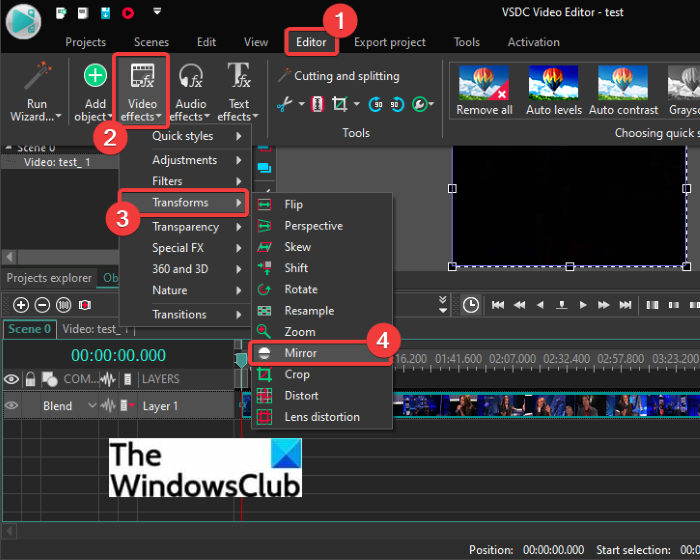
Task: Select Mirror effect
Action: pyautogui.click(x=322, y=353)
